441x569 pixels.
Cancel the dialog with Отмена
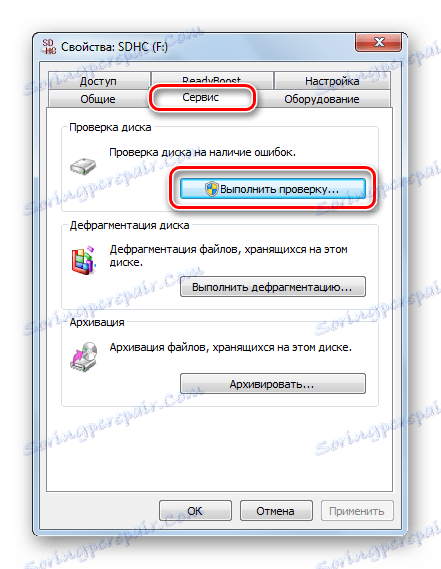tap(276, 511)
